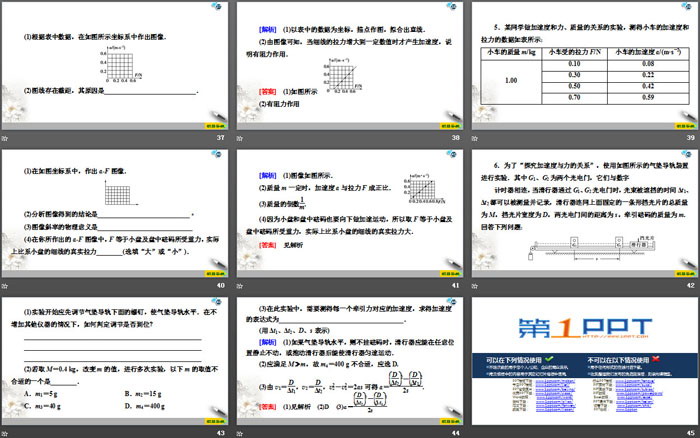Select slide 45 thumbnail with the 第1PPT logo
This screenshot has height=438, width=700.
point(585,361)
